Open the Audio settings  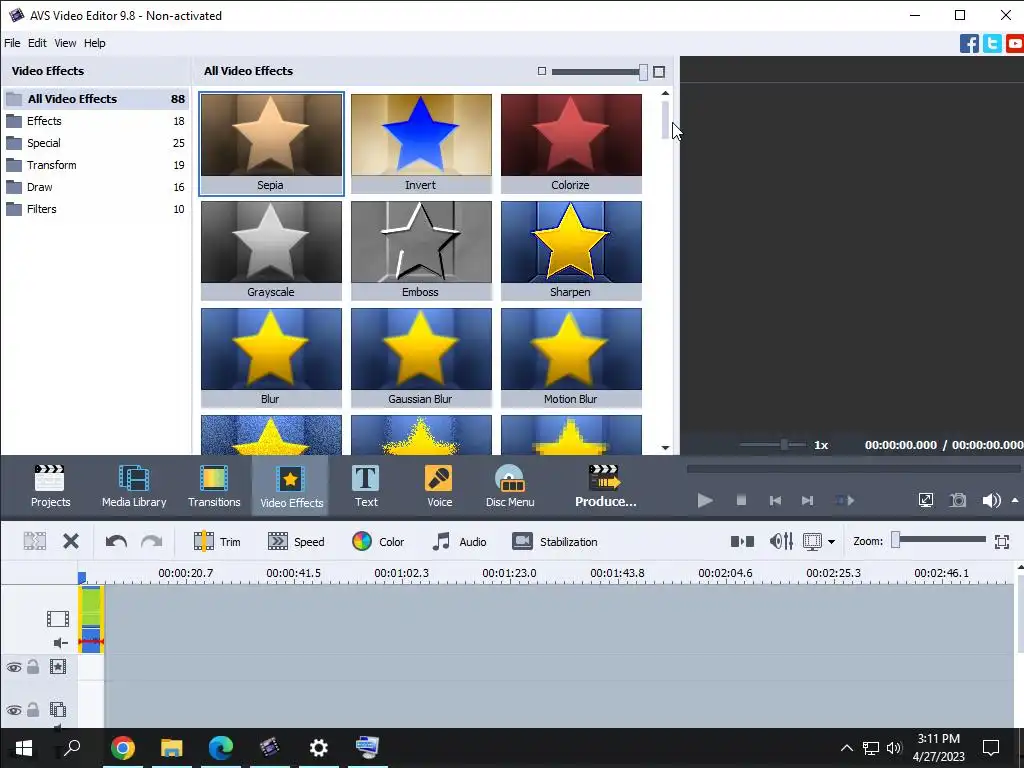pyautogui.click(x=460, y=541)
